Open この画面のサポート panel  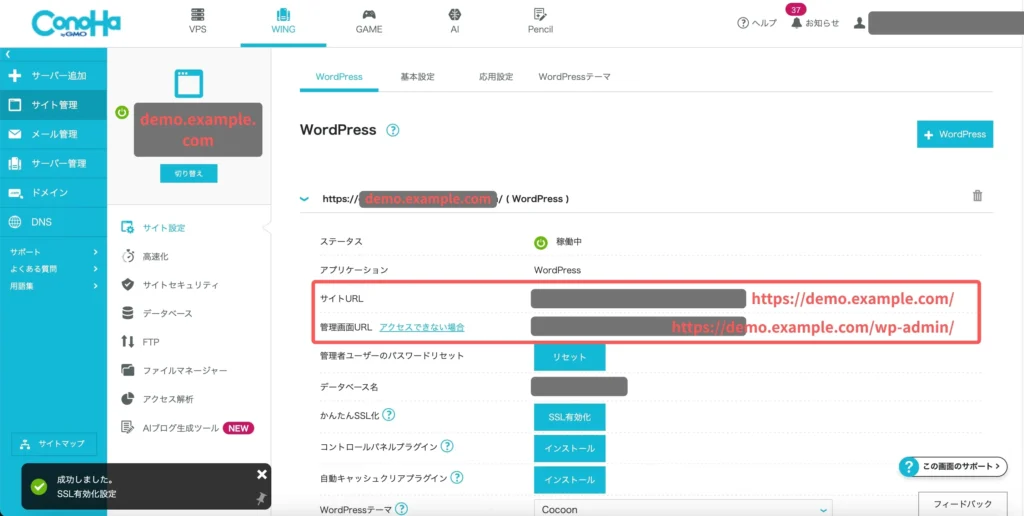coord(952,466)
